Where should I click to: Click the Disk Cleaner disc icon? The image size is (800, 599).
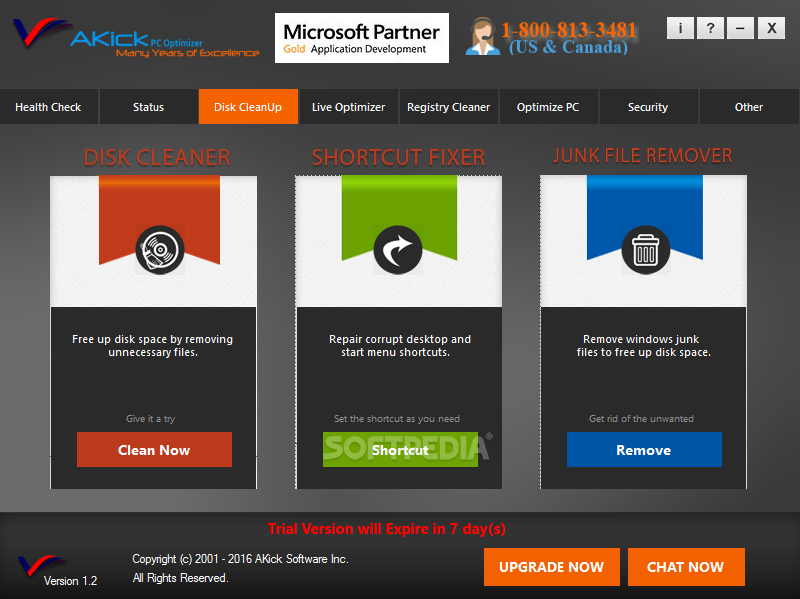(x=160, y=250)
